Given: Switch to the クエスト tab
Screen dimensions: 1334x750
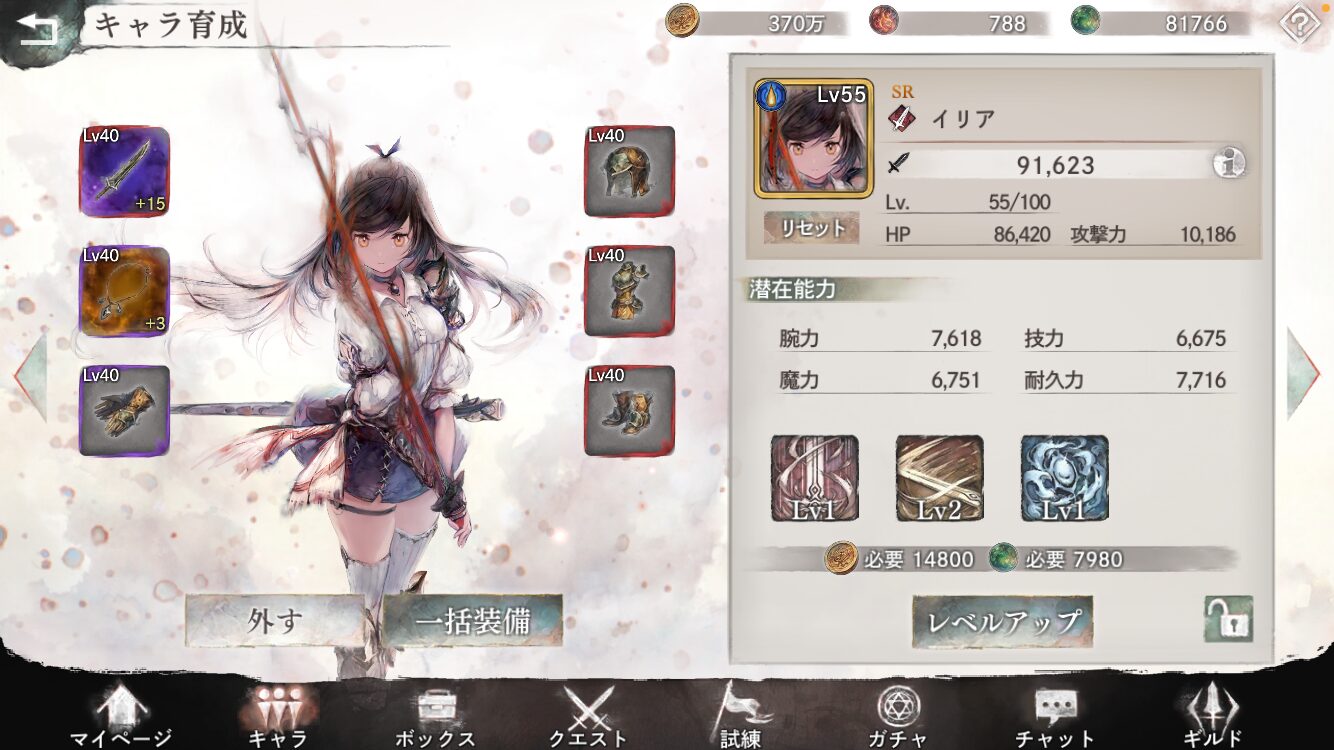Looking at the screenshot, I should 589,716.
